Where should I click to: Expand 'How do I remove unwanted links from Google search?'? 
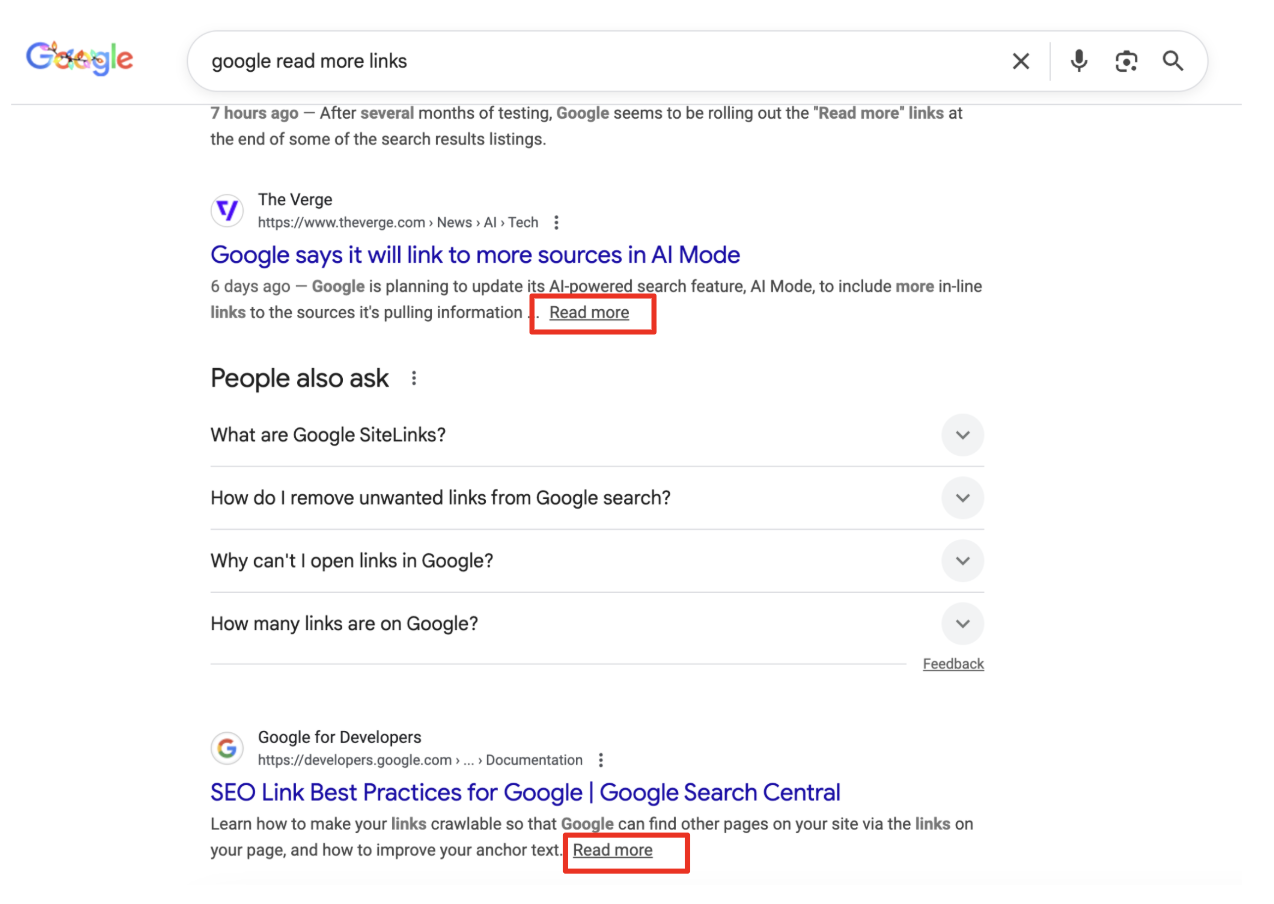962,498
